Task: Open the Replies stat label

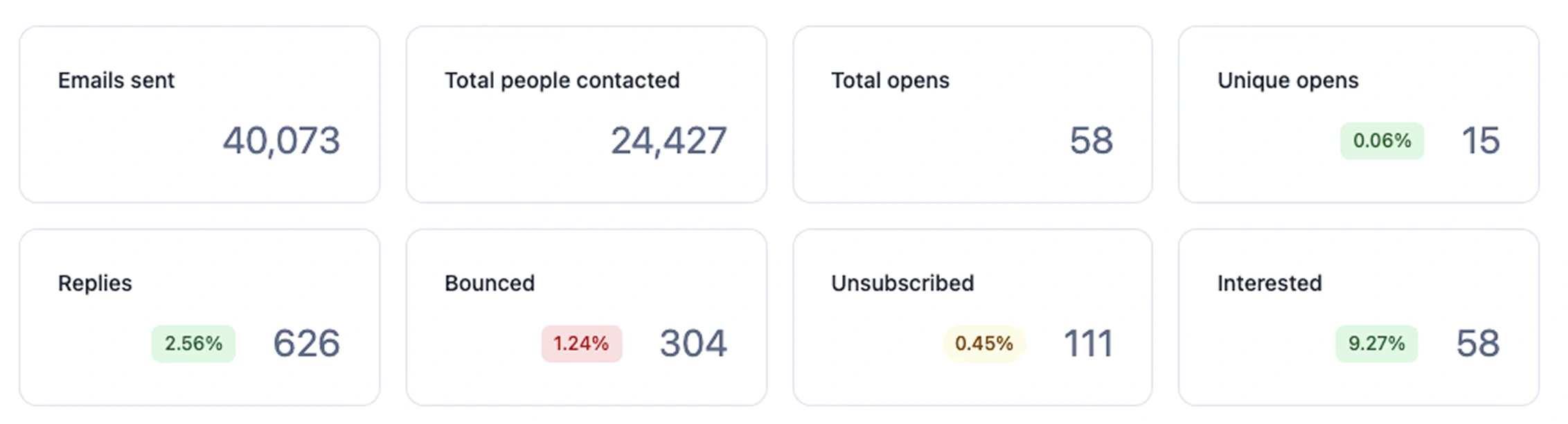Action: pyautogui.click(x=95, y=283)
